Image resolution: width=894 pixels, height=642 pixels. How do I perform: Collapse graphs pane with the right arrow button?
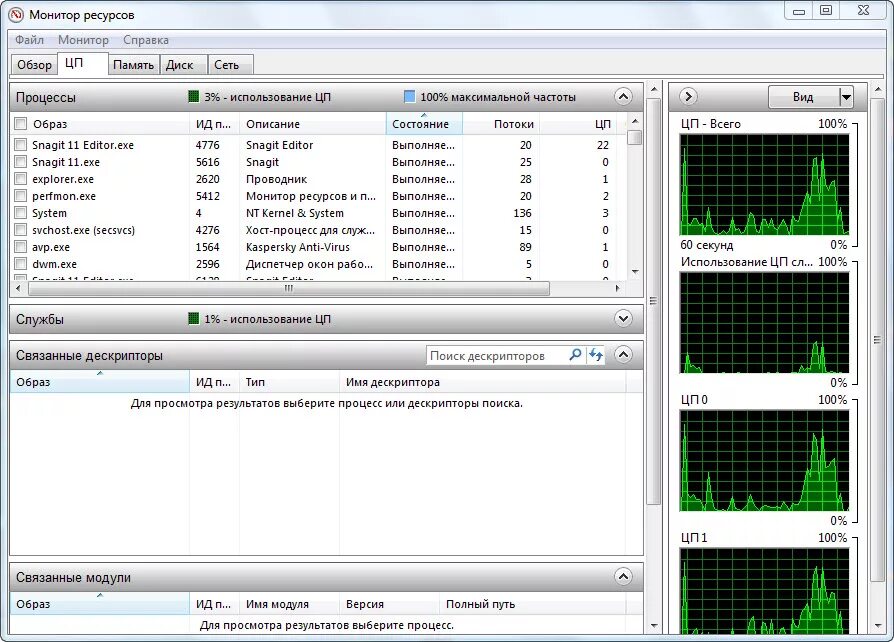[688, 96]
